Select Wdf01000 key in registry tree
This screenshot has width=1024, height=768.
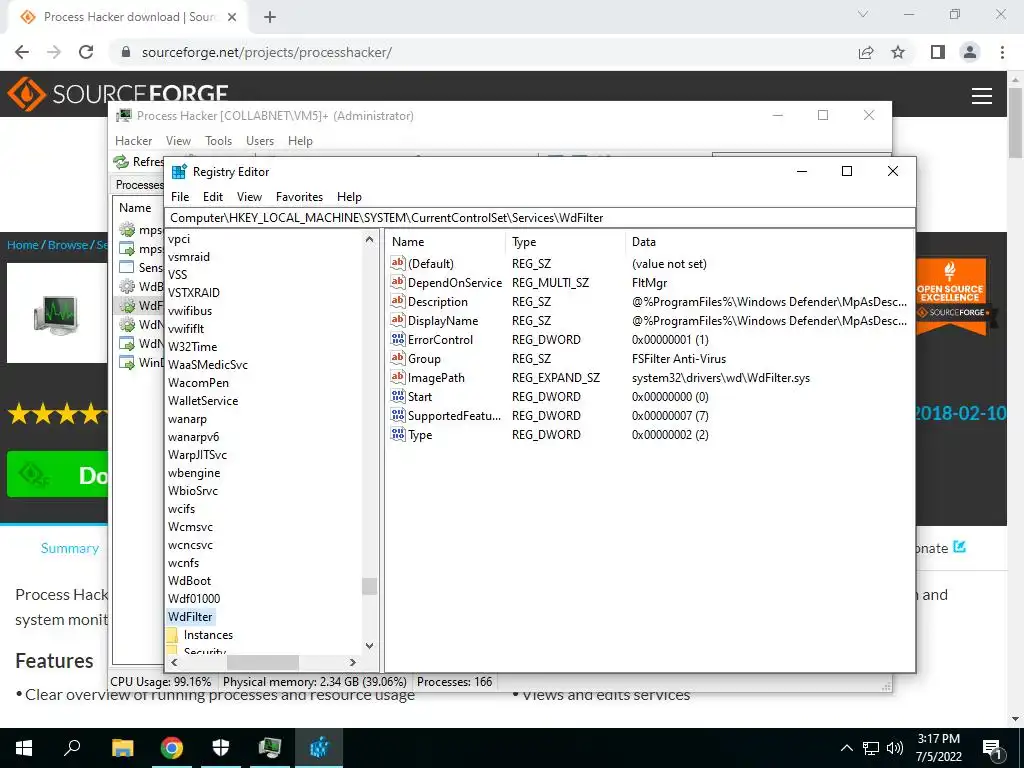click(194, 598)
